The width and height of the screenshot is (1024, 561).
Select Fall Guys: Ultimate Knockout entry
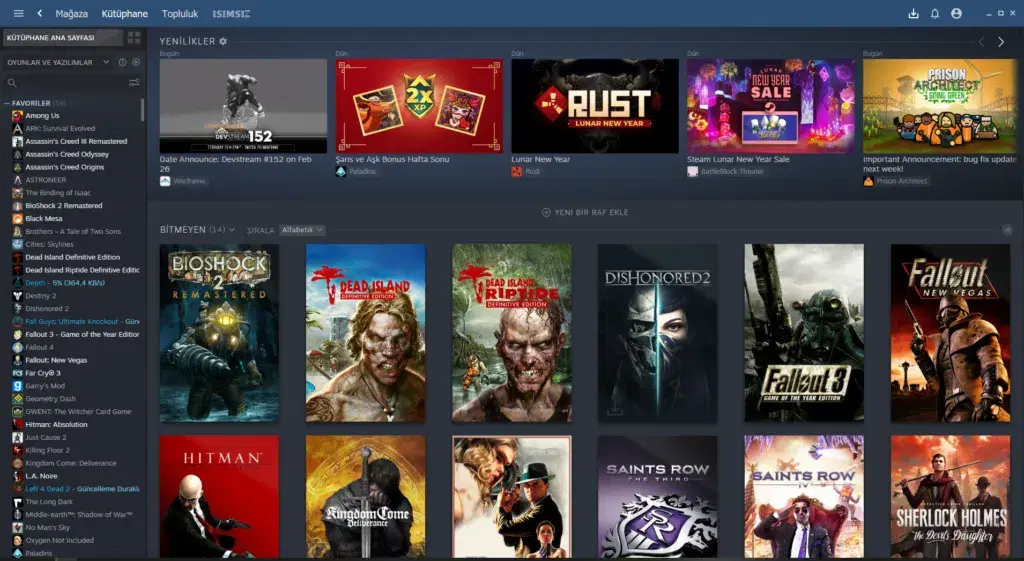pos(82,321)
